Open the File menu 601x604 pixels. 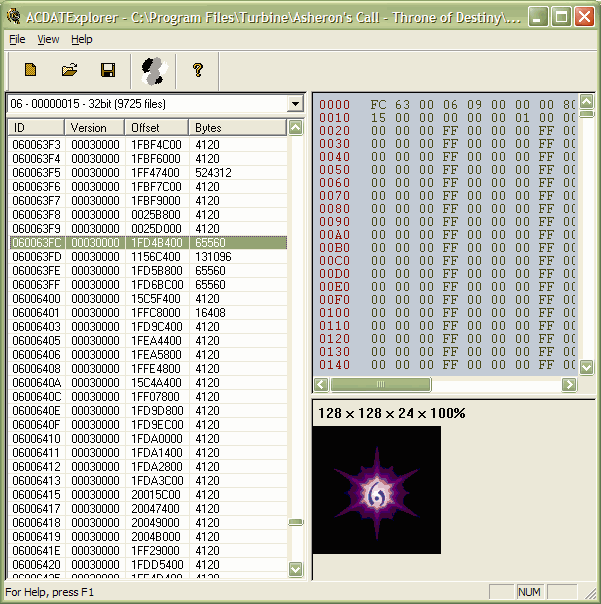pyautogui.click(x=17, y=39)
